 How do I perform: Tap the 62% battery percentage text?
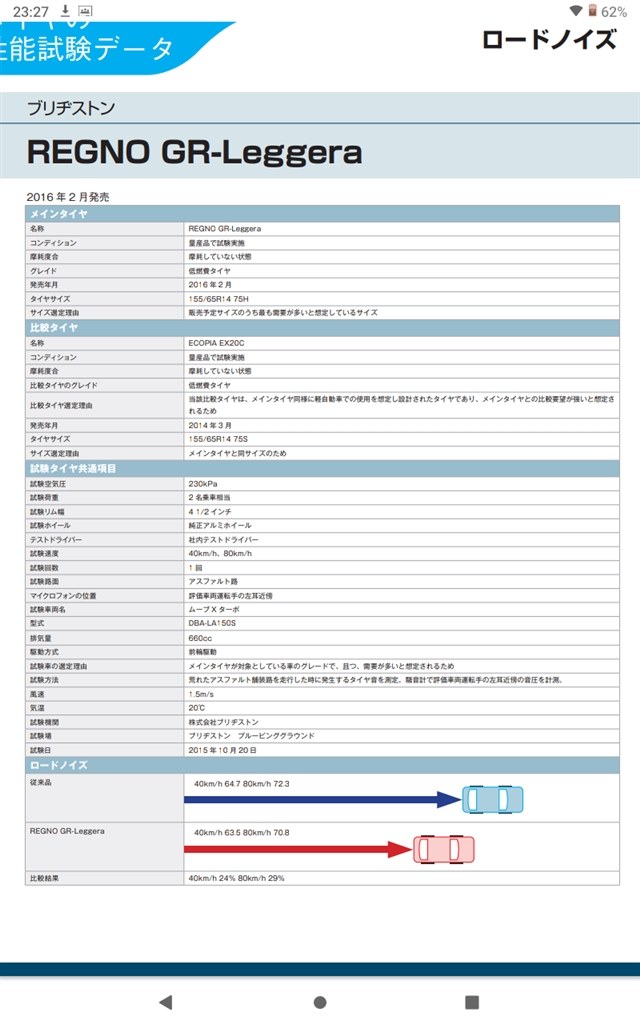pyautogui.click(x=614, y=11)
